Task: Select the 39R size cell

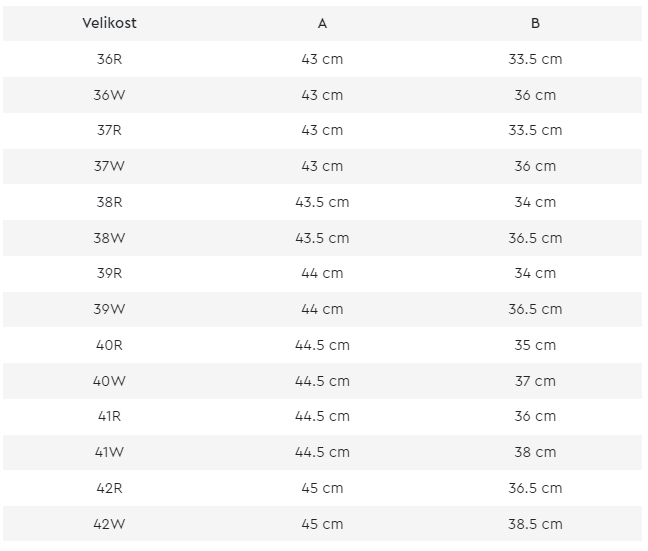Action: [x=109, y=273]
